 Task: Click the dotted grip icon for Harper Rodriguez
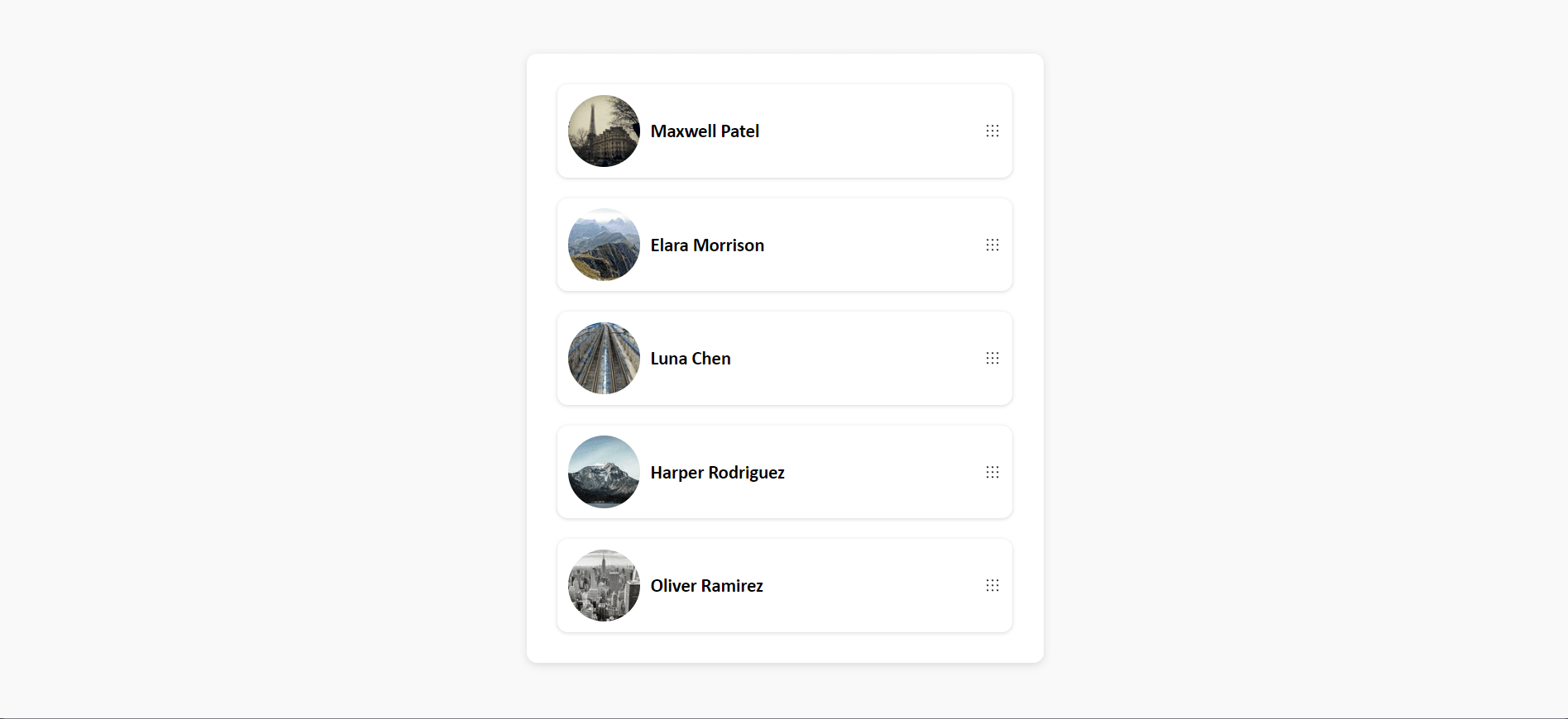coord(992,472)
